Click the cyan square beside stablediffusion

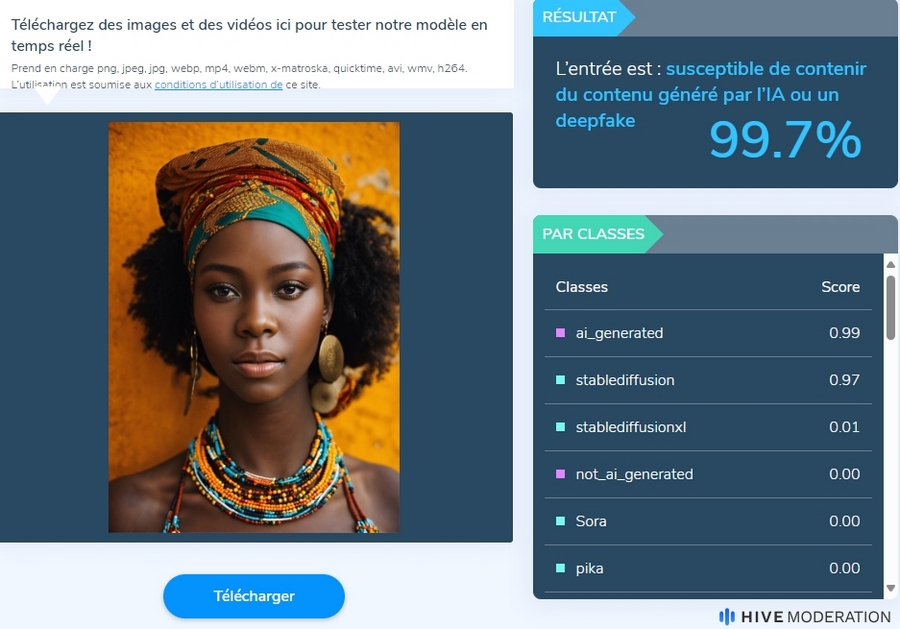pyautogui.click(x=561, y=380)
